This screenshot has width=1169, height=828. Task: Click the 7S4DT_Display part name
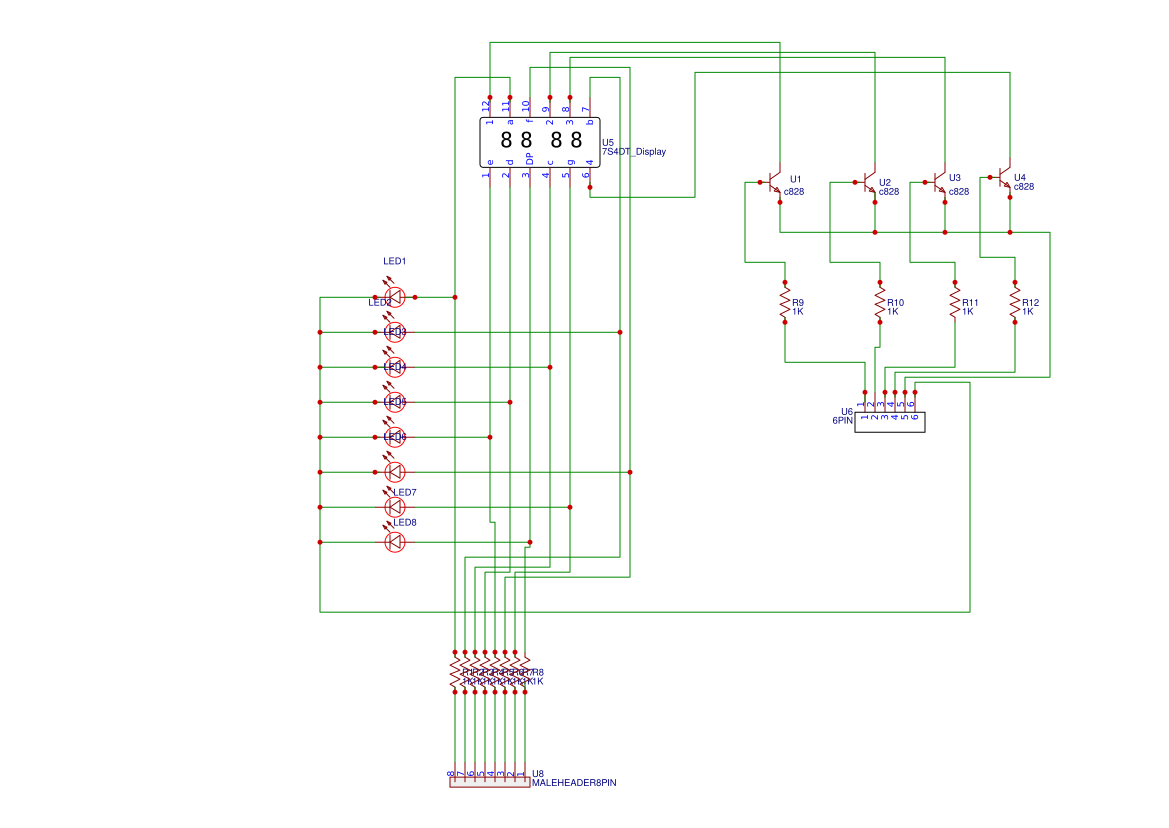[x=634, y=152]
